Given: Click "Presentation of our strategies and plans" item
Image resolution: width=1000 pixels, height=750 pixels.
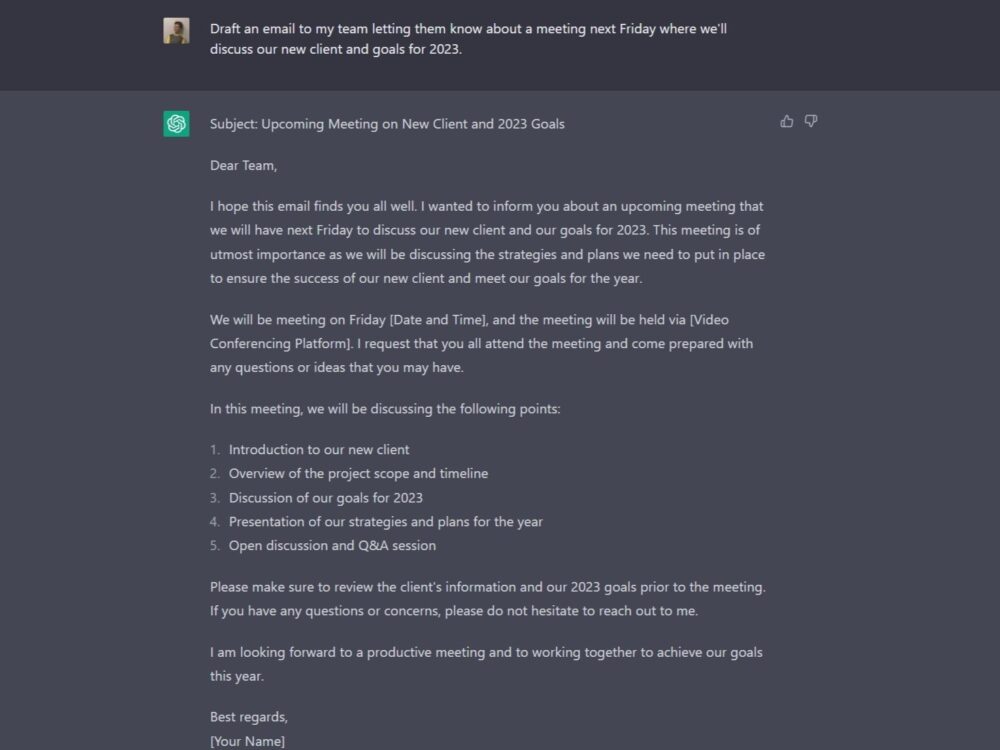Looking at the screenshot, I should coord(385,522).
